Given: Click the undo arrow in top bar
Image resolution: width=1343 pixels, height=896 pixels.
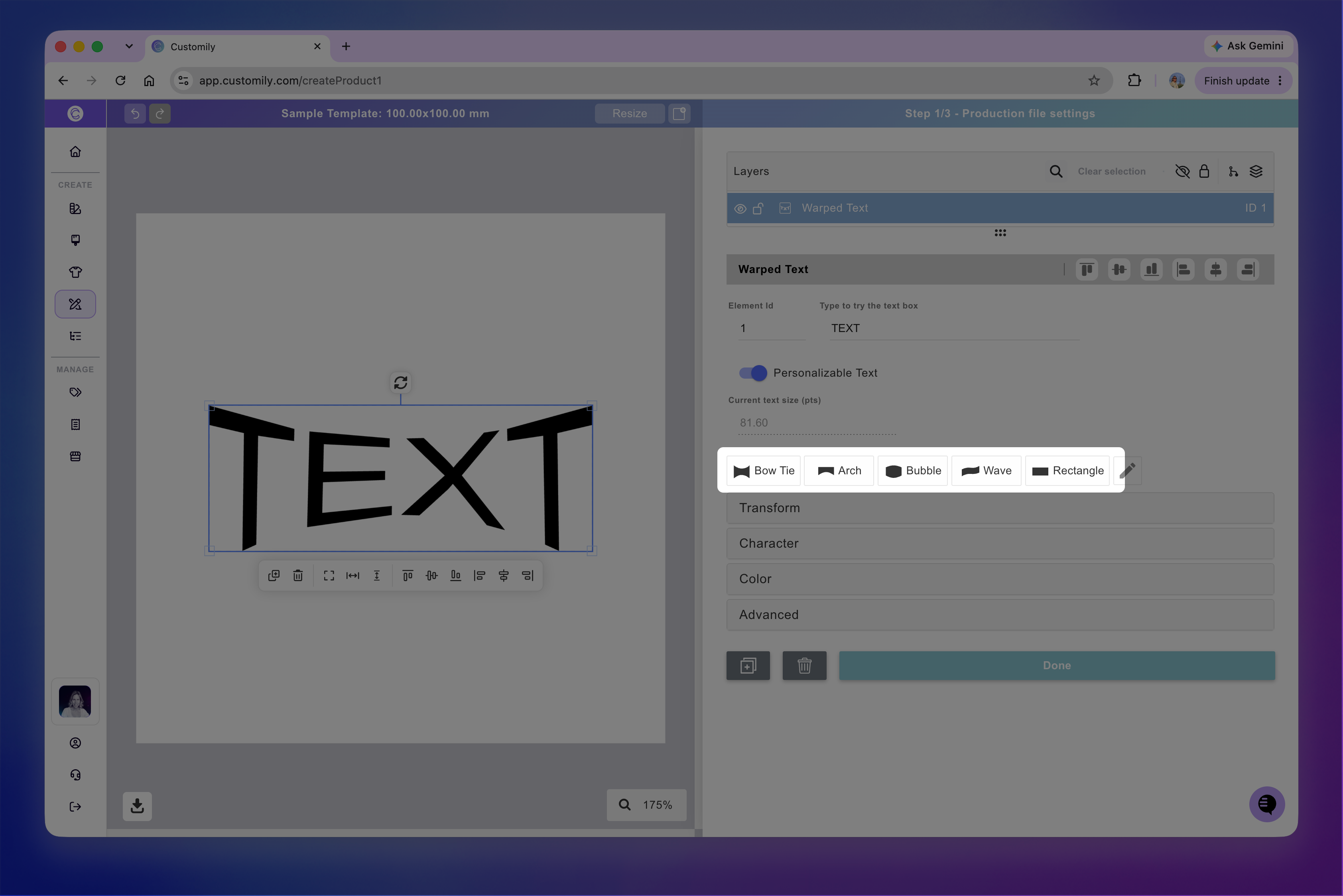Looking at the screenshot, I should tap(135, 113).
